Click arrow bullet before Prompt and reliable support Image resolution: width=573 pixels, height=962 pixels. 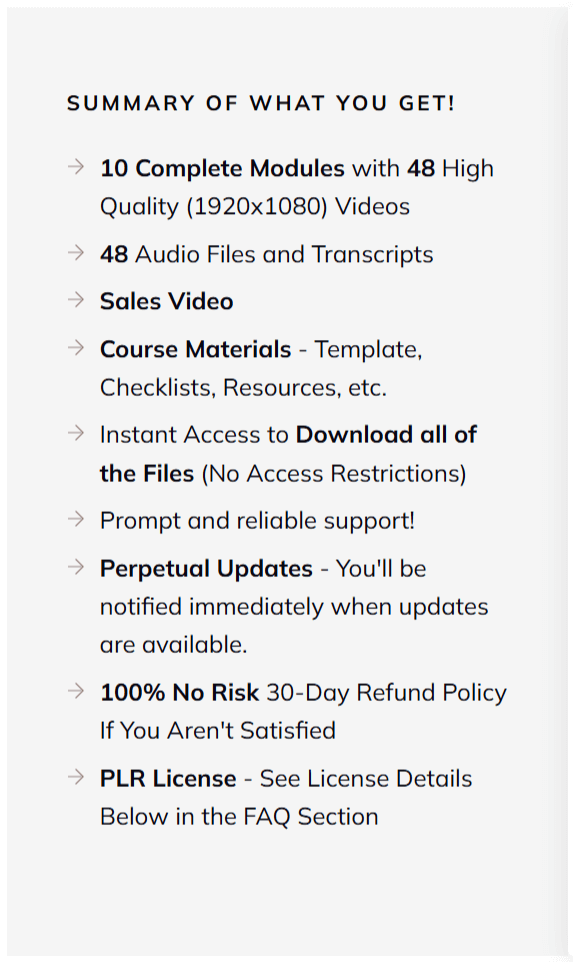[75, 519]
